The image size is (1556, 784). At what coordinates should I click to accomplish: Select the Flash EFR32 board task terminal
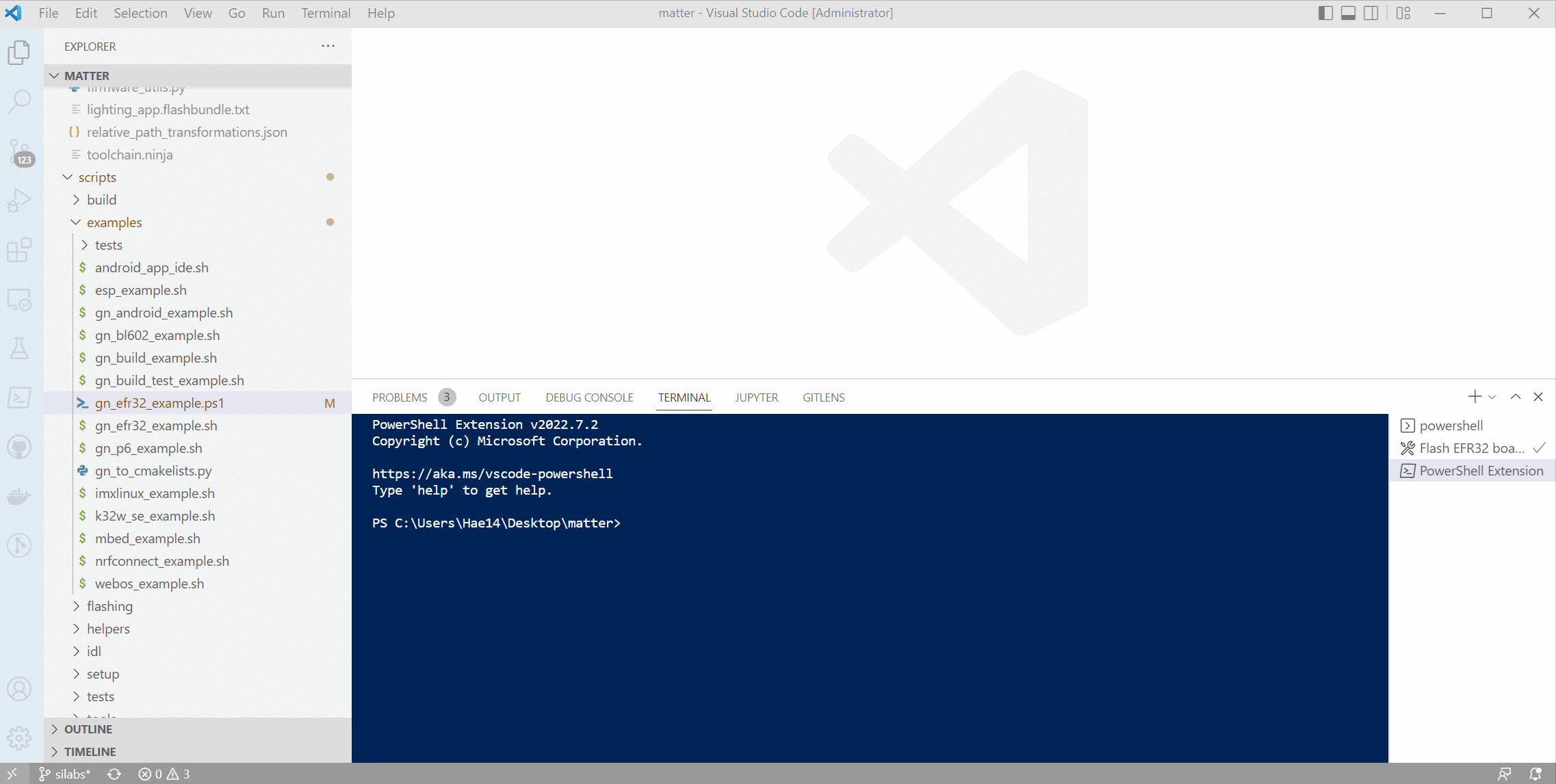pyautogui.click(x=1473, y=448)
